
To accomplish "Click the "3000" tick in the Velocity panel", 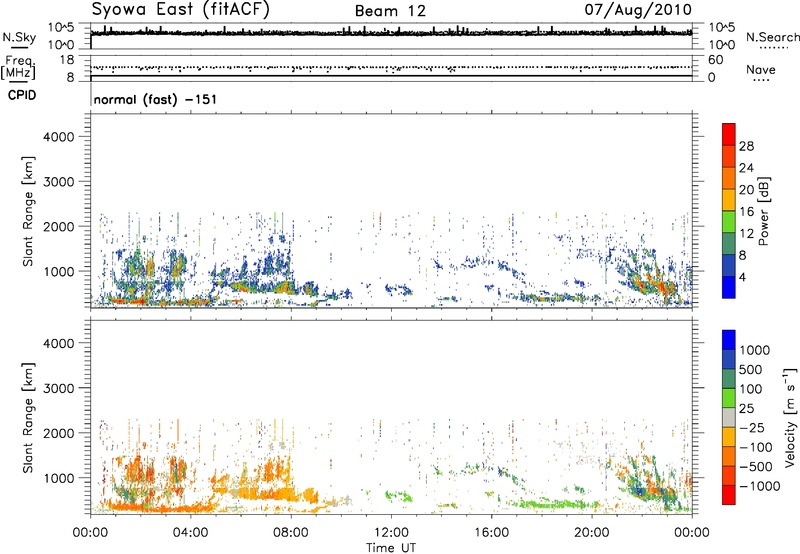I will (x=58, y=388).
